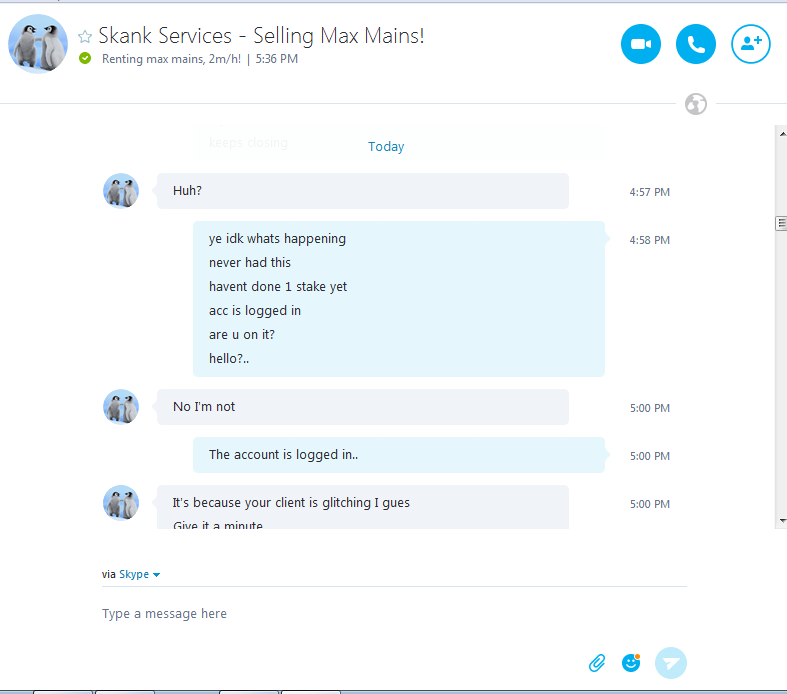787x694 pixels.
Task: Attach a file using the paperclip icon
Action: point(597,662)
